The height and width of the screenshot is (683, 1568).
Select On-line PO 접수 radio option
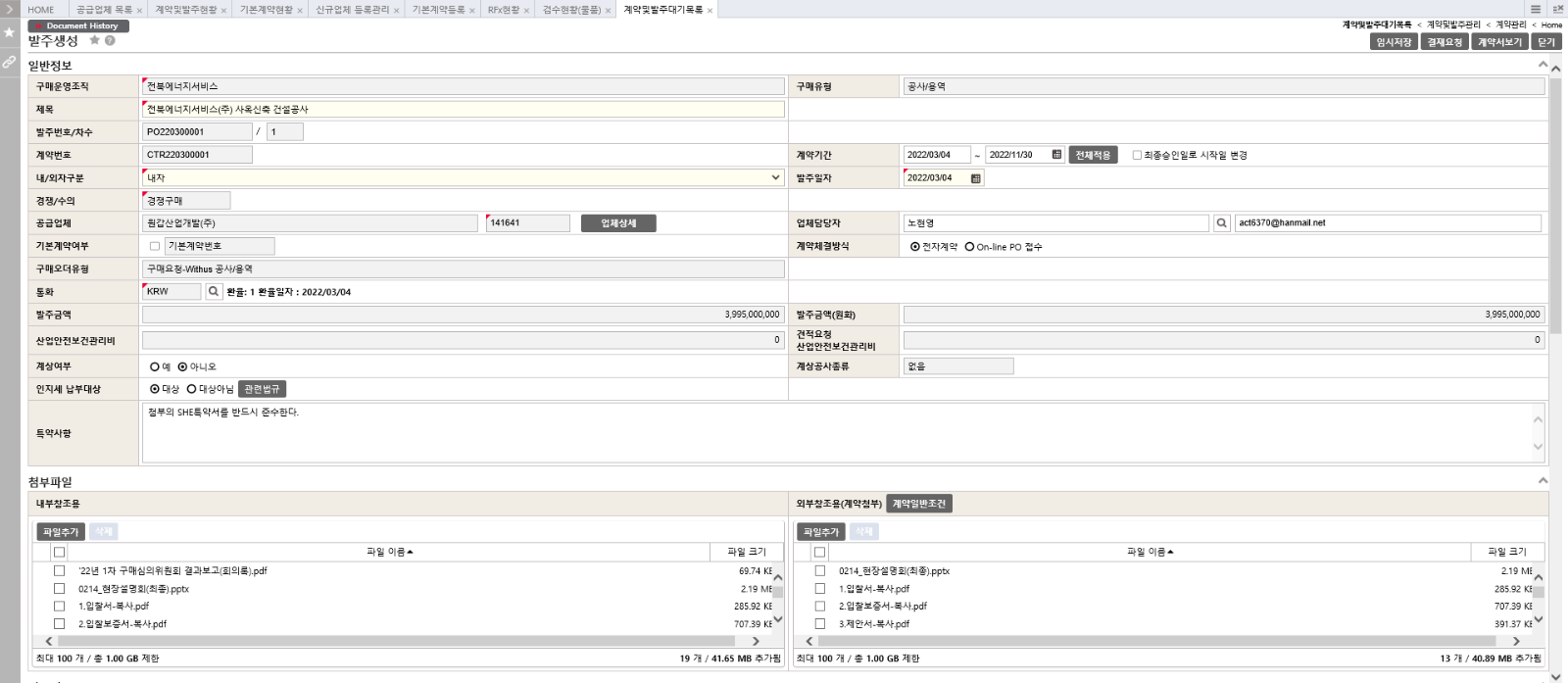point(969,247)
